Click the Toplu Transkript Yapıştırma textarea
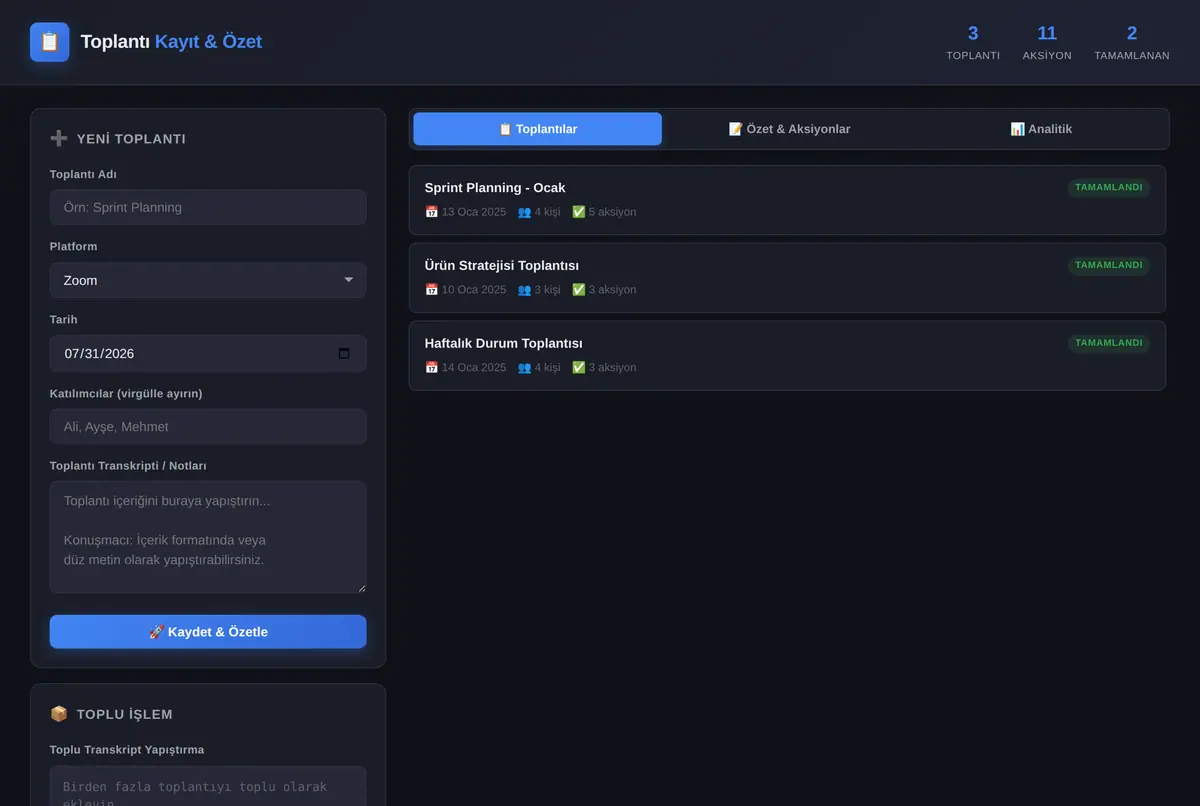Viewport: 1200px width, 806px height. click(x=208, y=786)
